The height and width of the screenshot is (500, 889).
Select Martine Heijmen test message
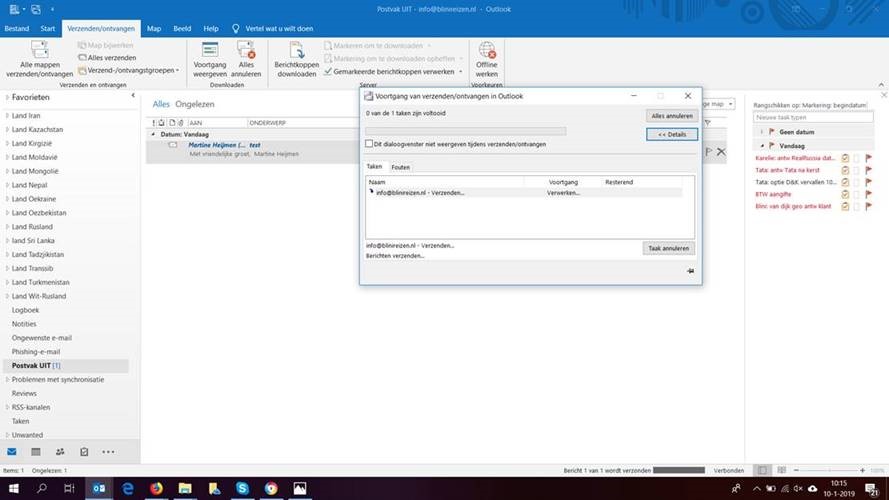[252, 150]
